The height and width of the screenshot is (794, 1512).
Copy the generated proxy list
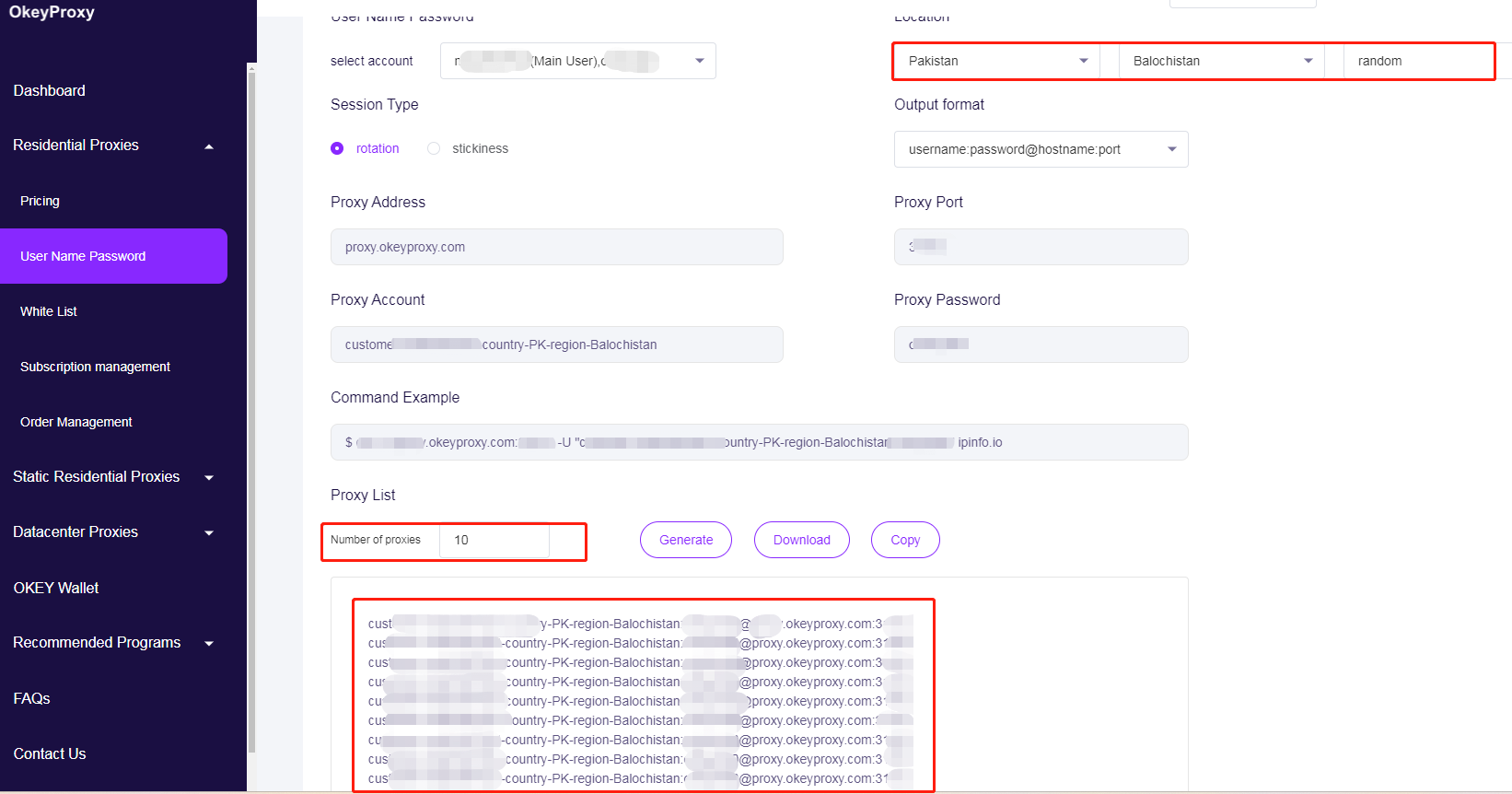(x=904, y=540)
